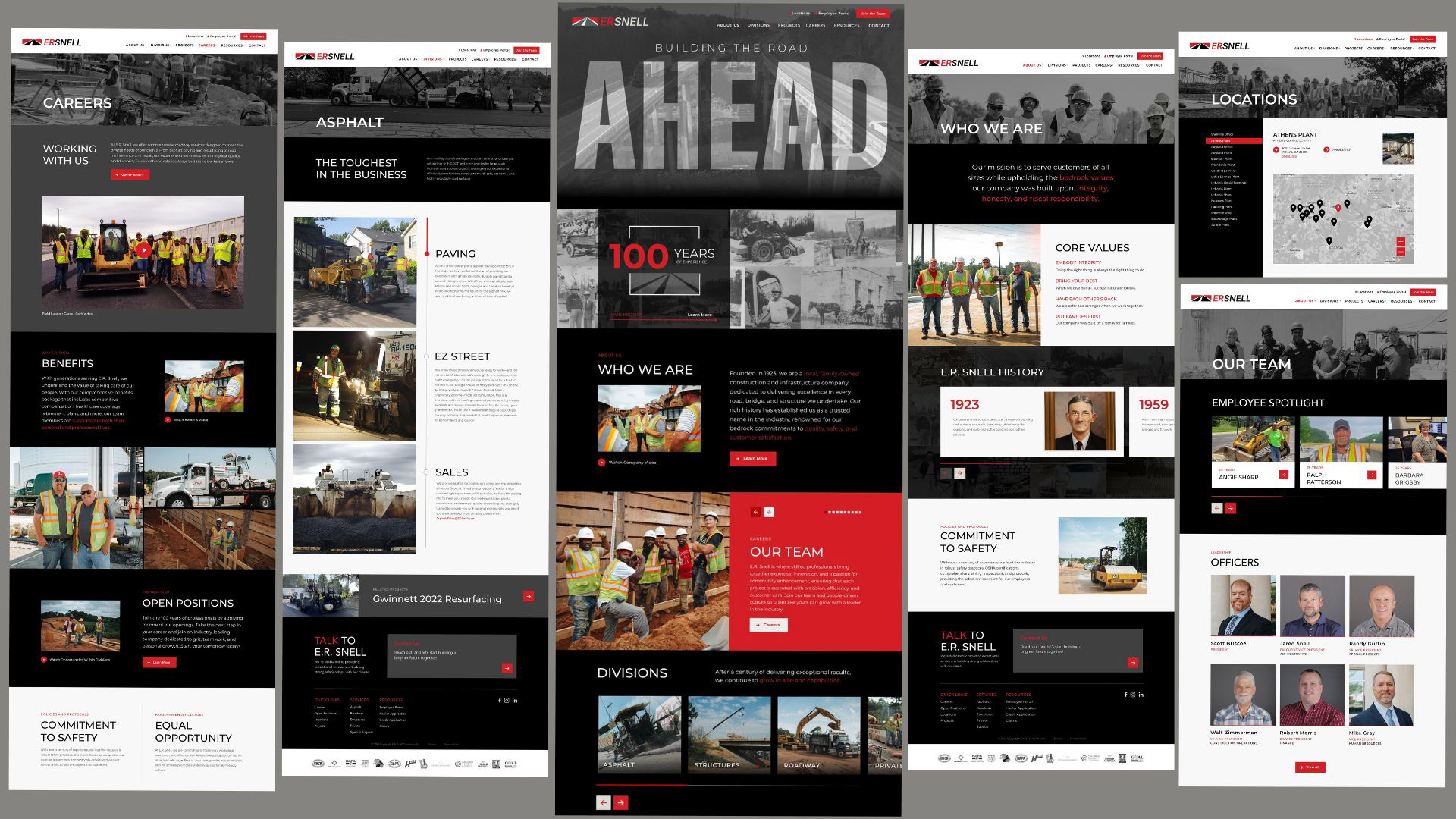The image size is (1456, 819).
Task: Open LinkedIn icon in Who We Are footer
Action: coord(1141,695)
